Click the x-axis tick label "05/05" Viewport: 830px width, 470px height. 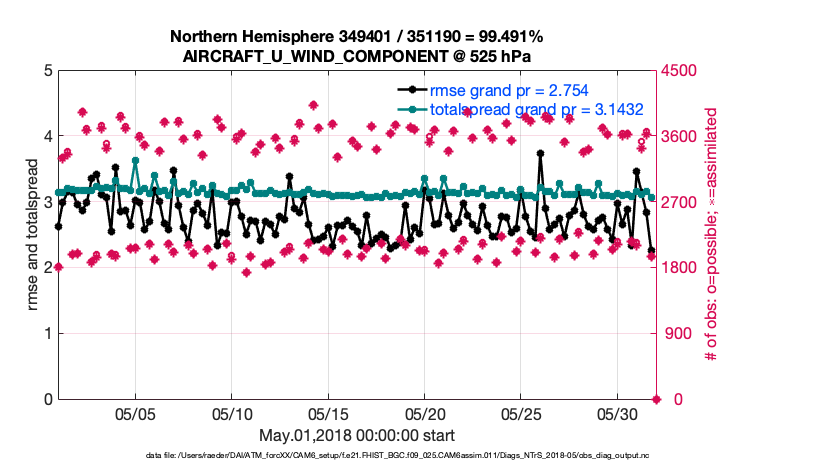tap(135, 414)
